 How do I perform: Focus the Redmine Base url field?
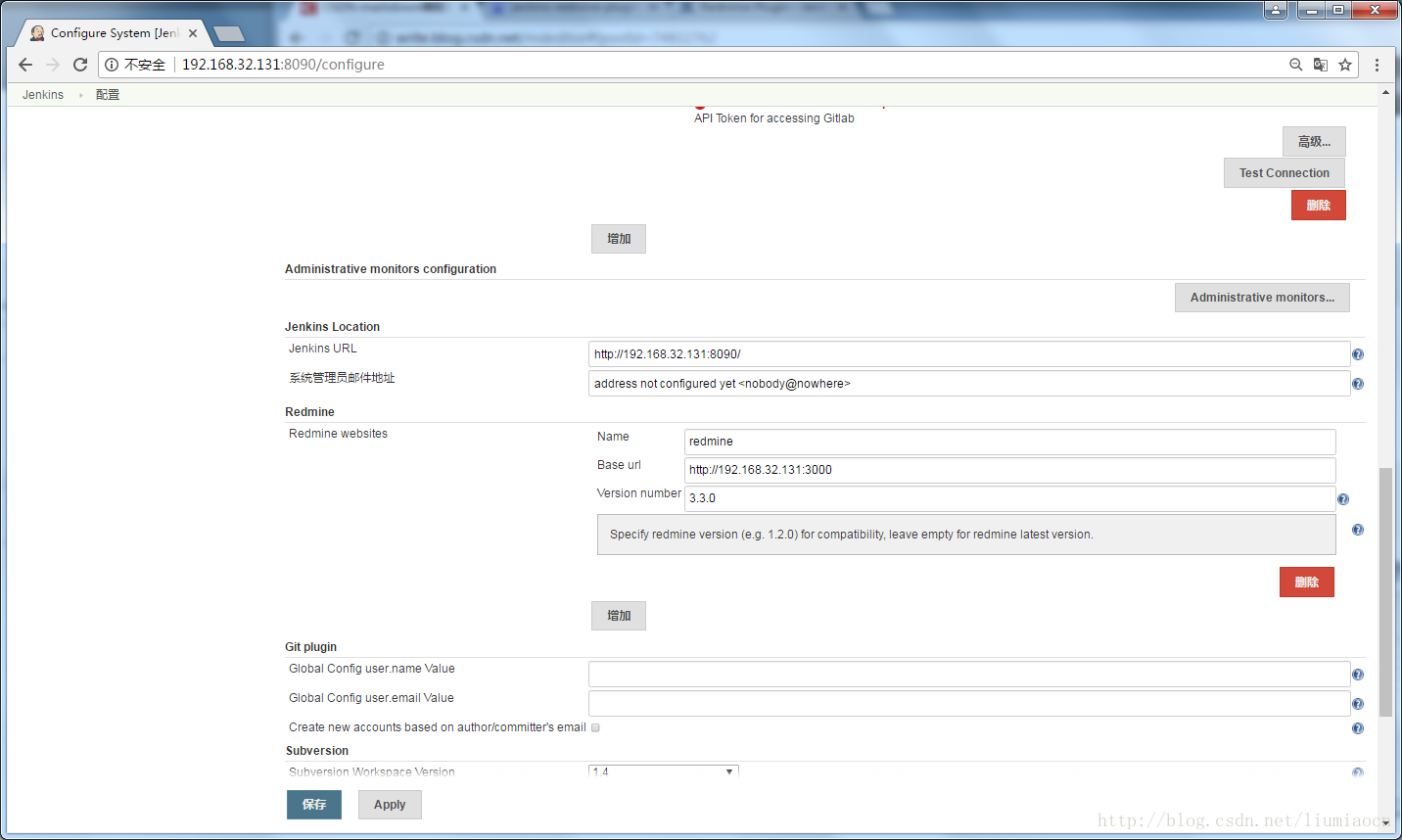[x=1010, y=470]
